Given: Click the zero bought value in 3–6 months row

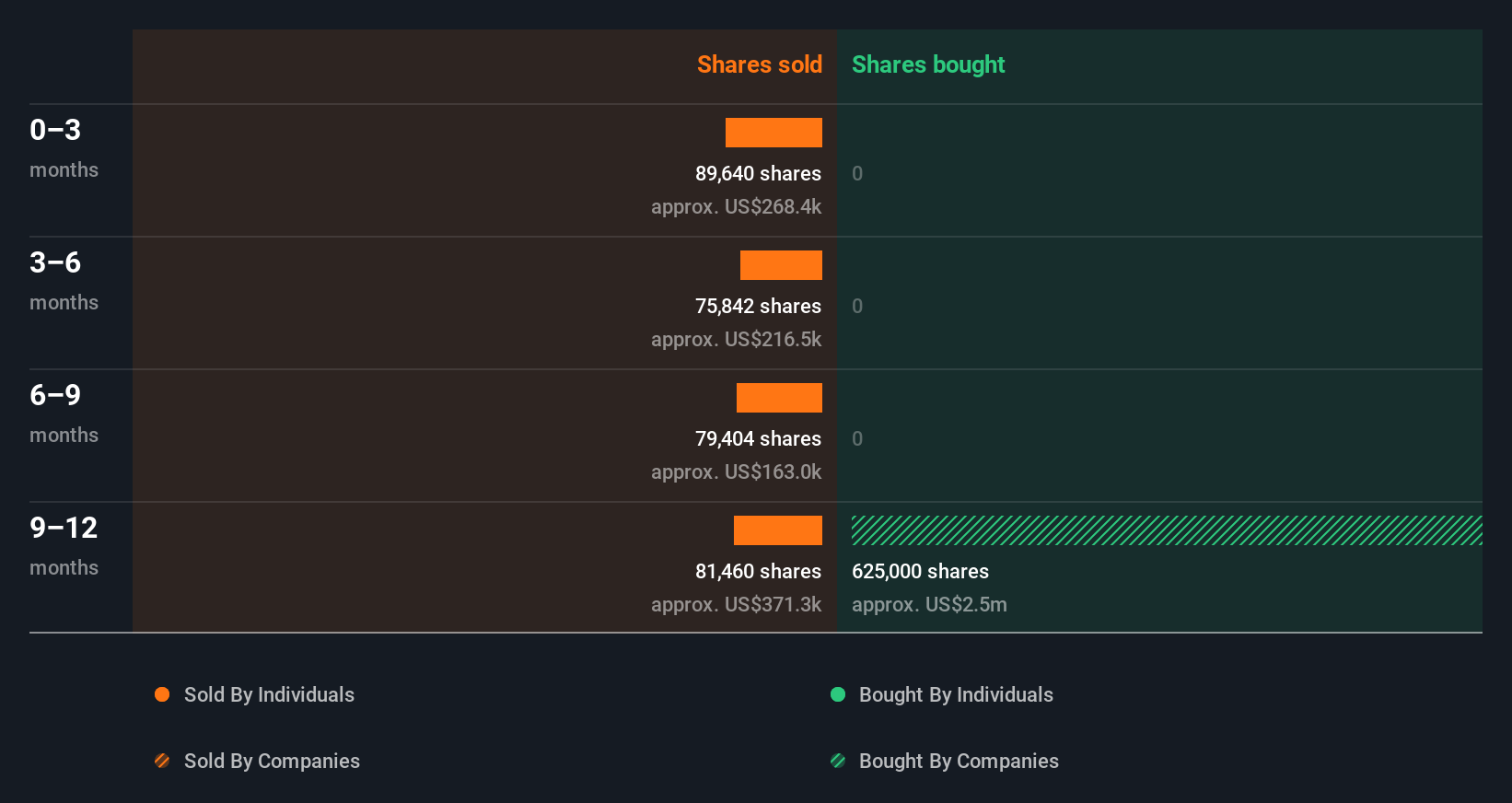Looking at the screenshot, I should 857,306.
